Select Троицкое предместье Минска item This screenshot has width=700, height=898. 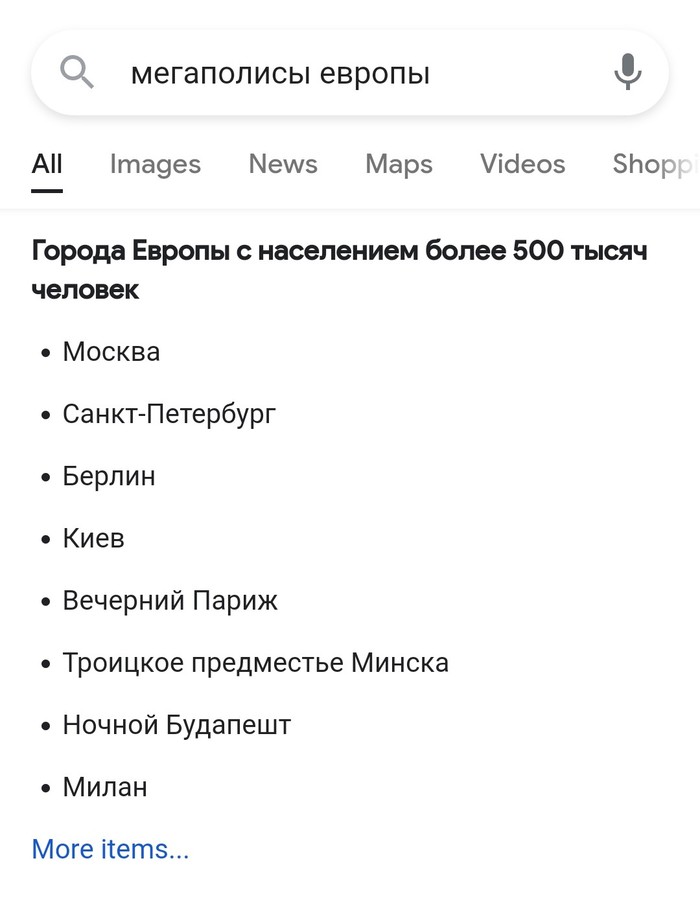(256, 662)
